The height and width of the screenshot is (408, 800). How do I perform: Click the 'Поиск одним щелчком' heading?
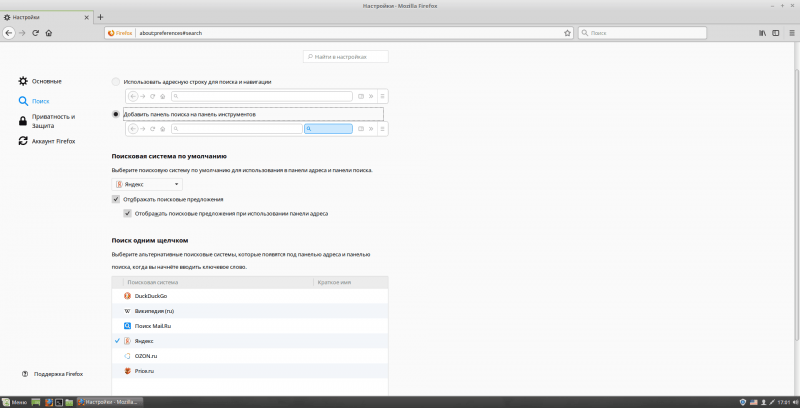coord(151,240)
